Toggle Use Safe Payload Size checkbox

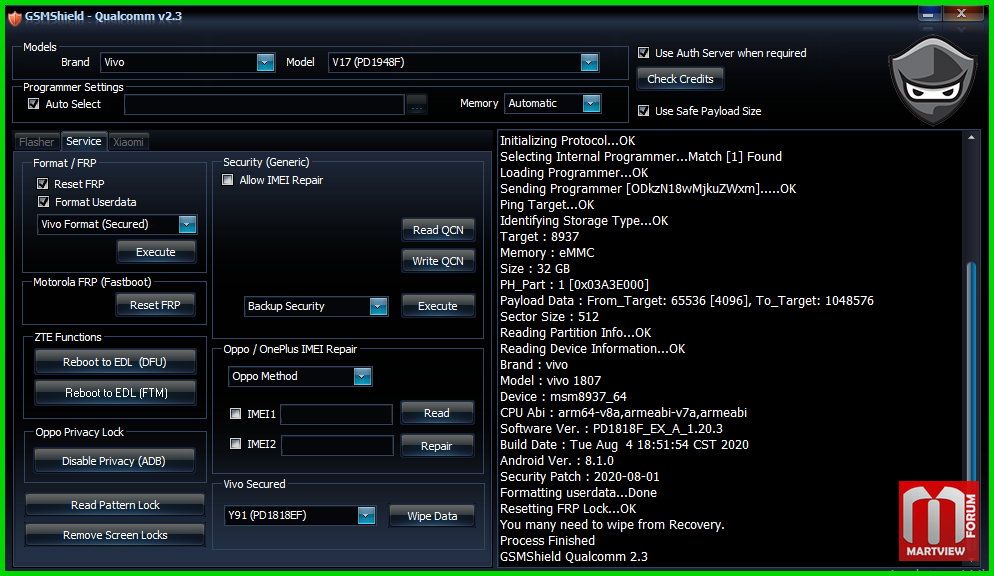(643, 110)
